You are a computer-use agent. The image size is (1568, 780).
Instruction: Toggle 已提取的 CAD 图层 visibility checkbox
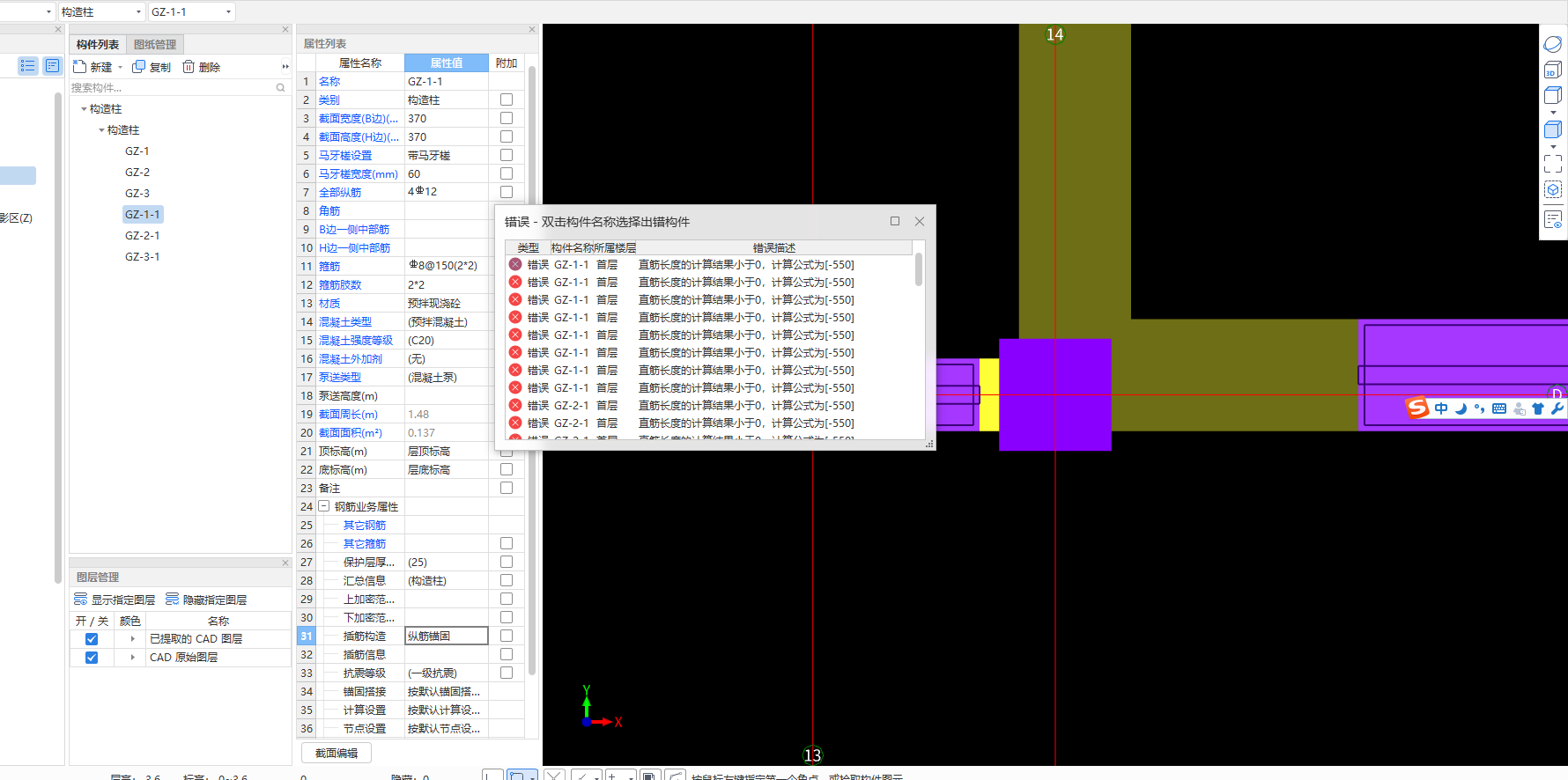(x=92, y=639)
